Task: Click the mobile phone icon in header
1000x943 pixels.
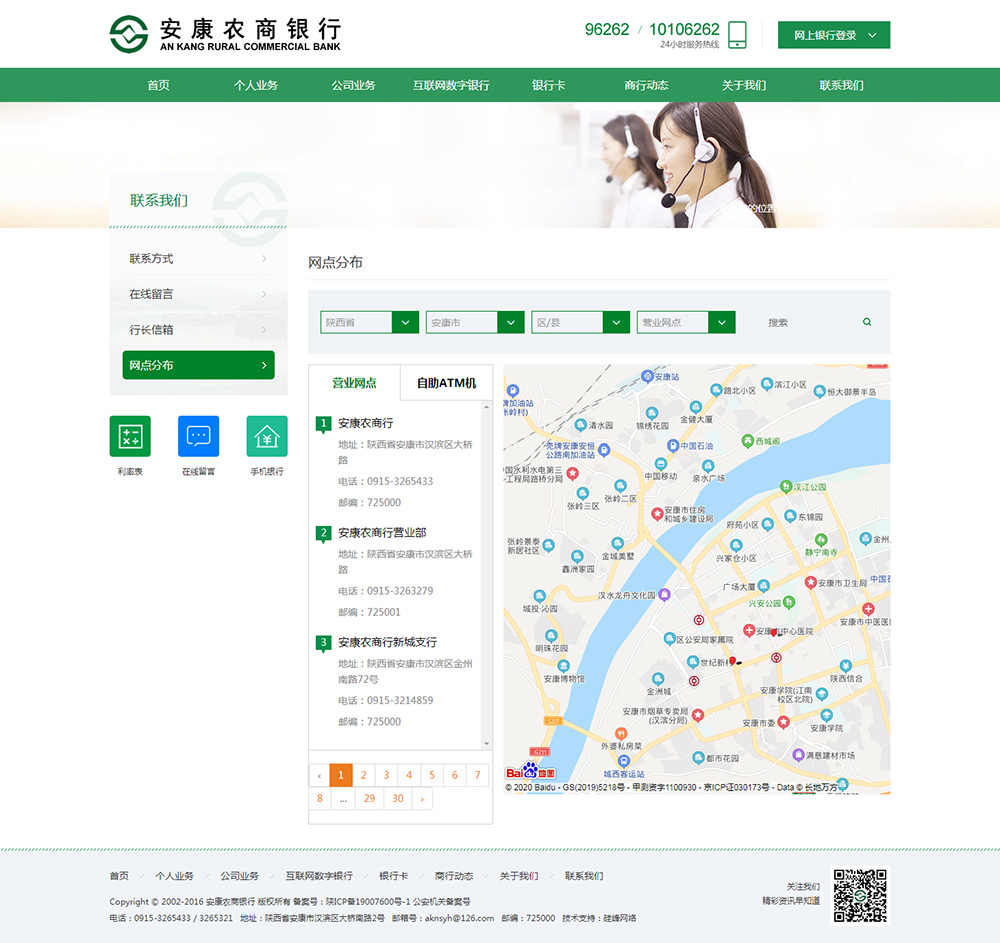Action: 738,35
